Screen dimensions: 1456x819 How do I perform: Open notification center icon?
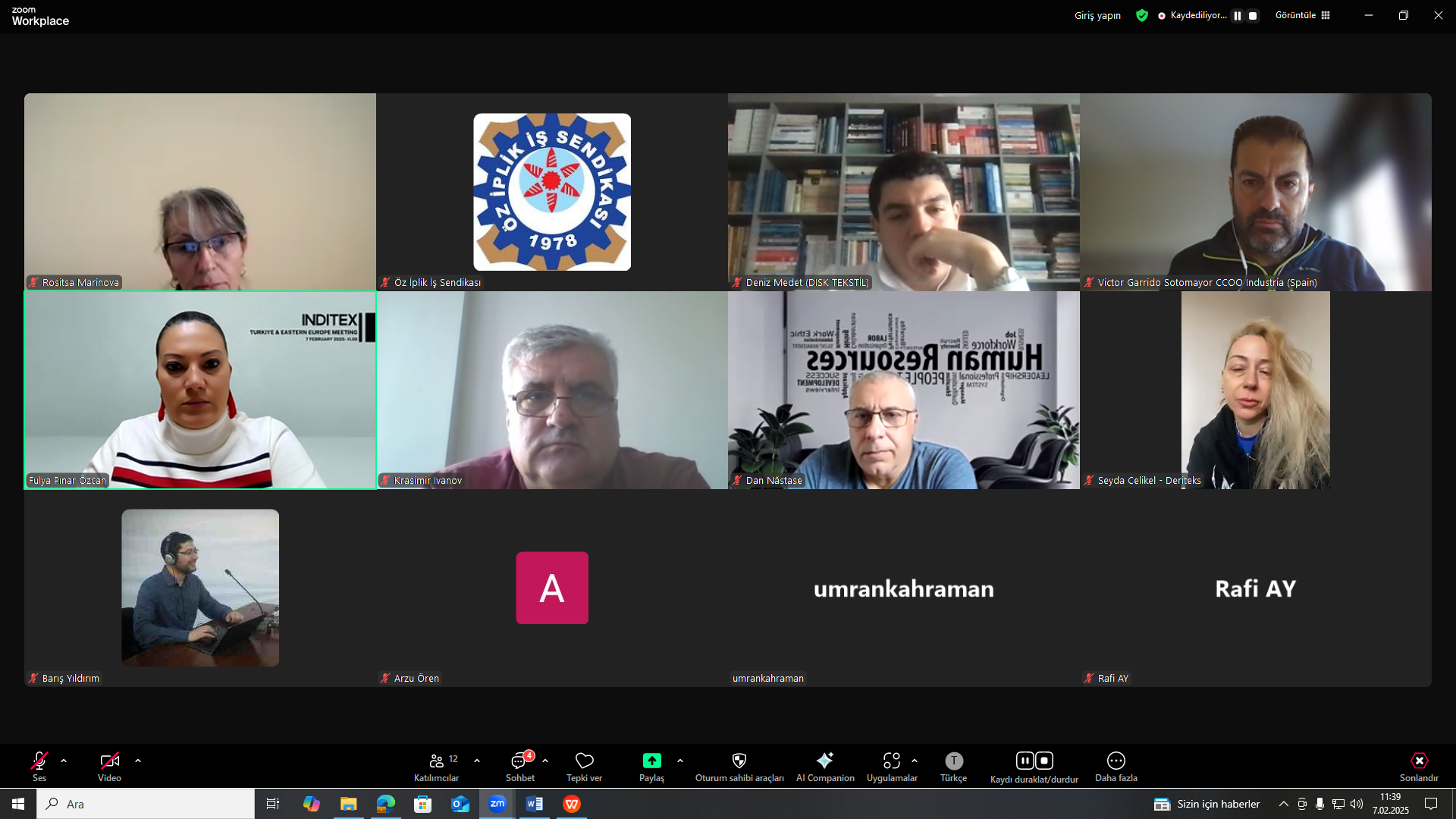(x=1431, y=804)
